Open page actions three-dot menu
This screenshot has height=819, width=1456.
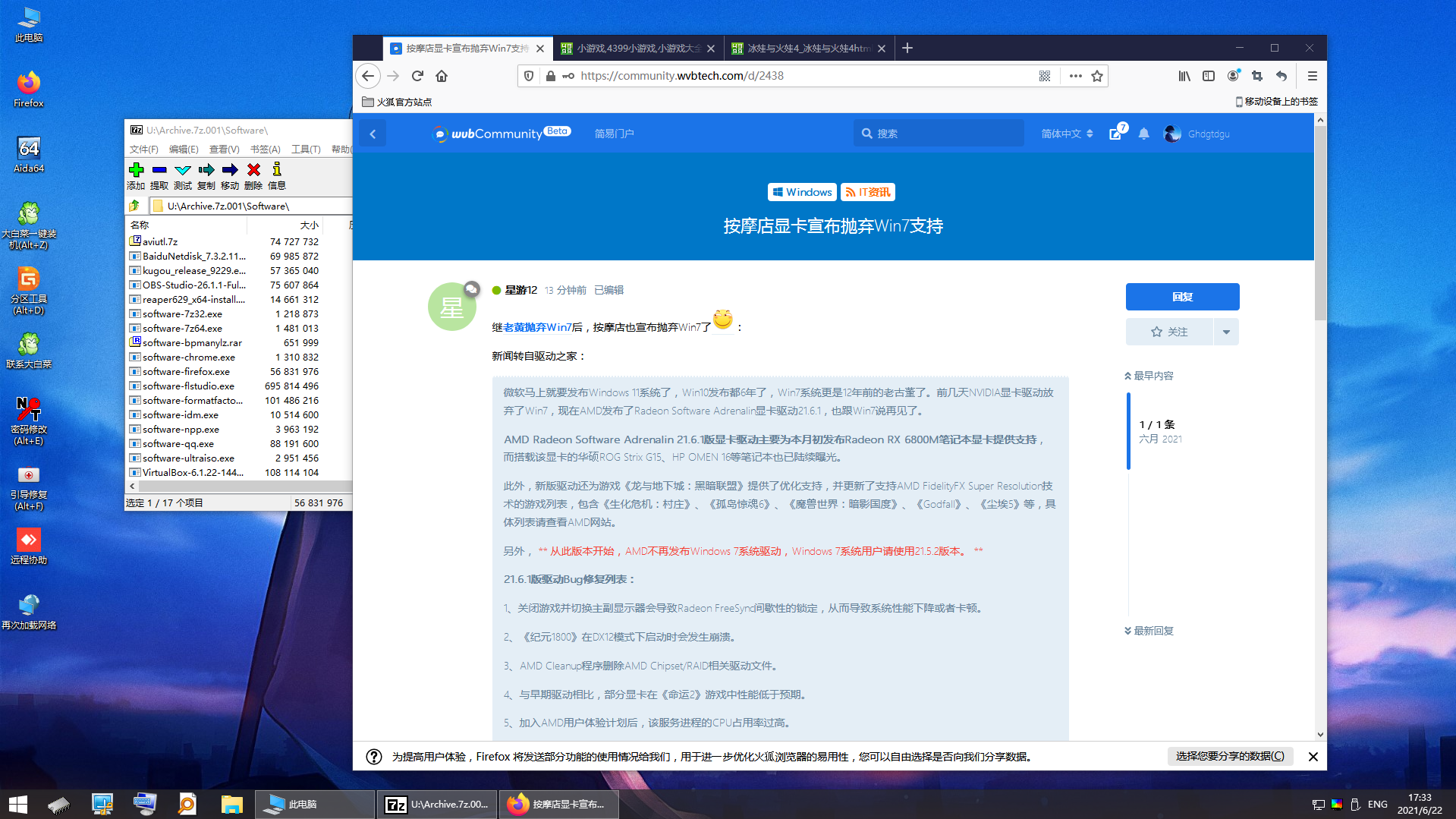tap(1076, 76)
